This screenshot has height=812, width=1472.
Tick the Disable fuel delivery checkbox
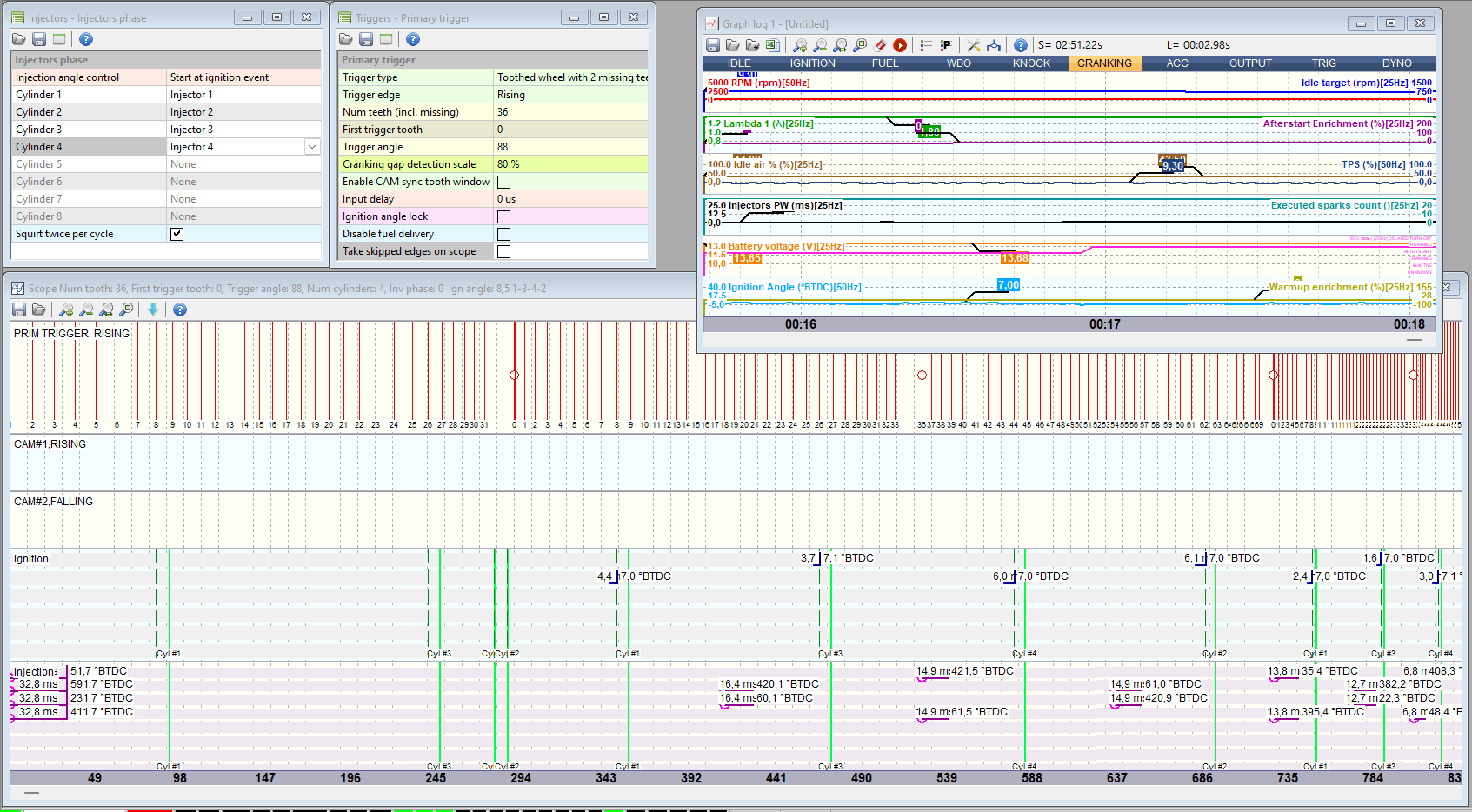(x=503, y=234)
